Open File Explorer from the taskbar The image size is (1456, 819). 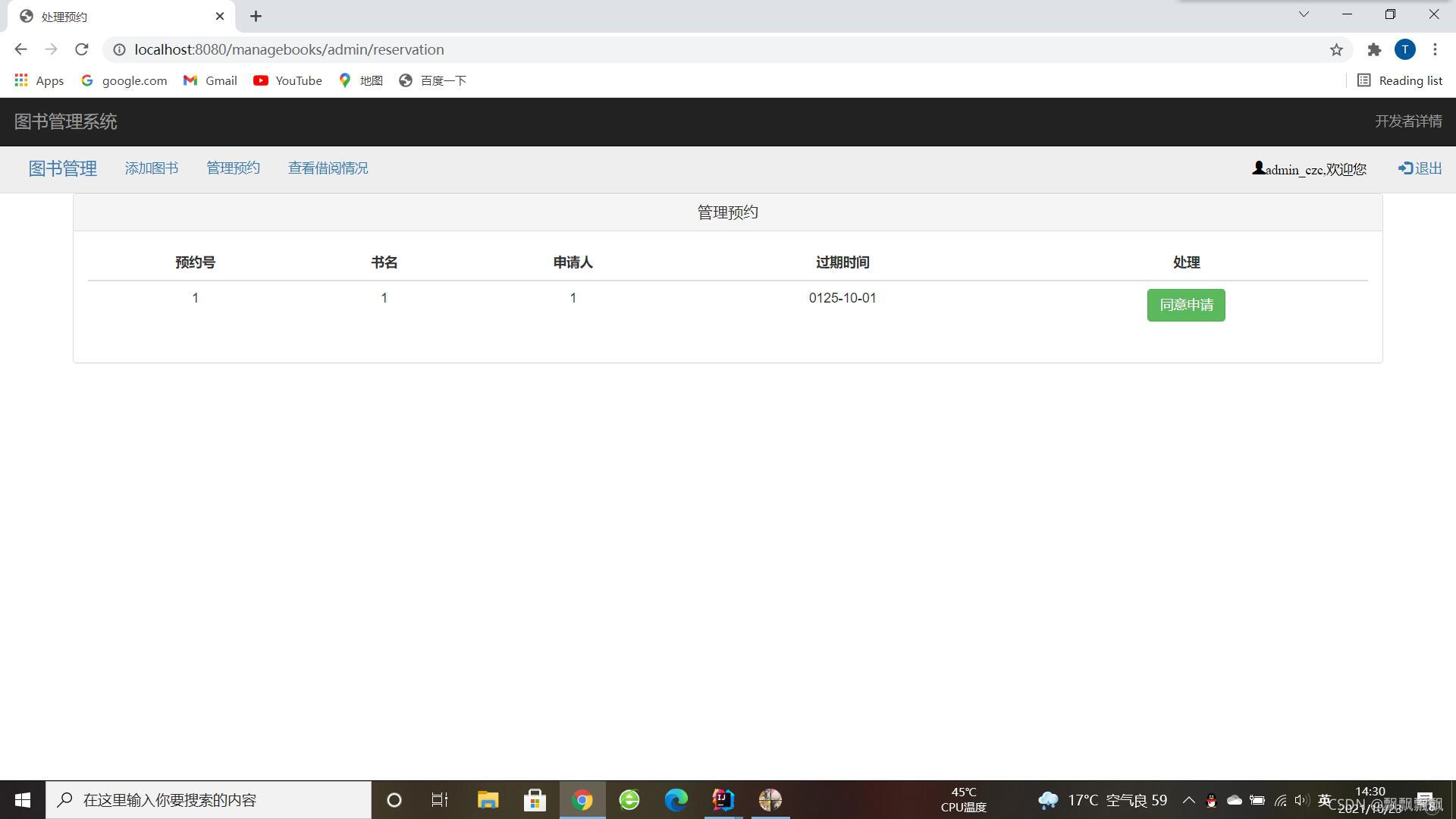tap(488, 800)
